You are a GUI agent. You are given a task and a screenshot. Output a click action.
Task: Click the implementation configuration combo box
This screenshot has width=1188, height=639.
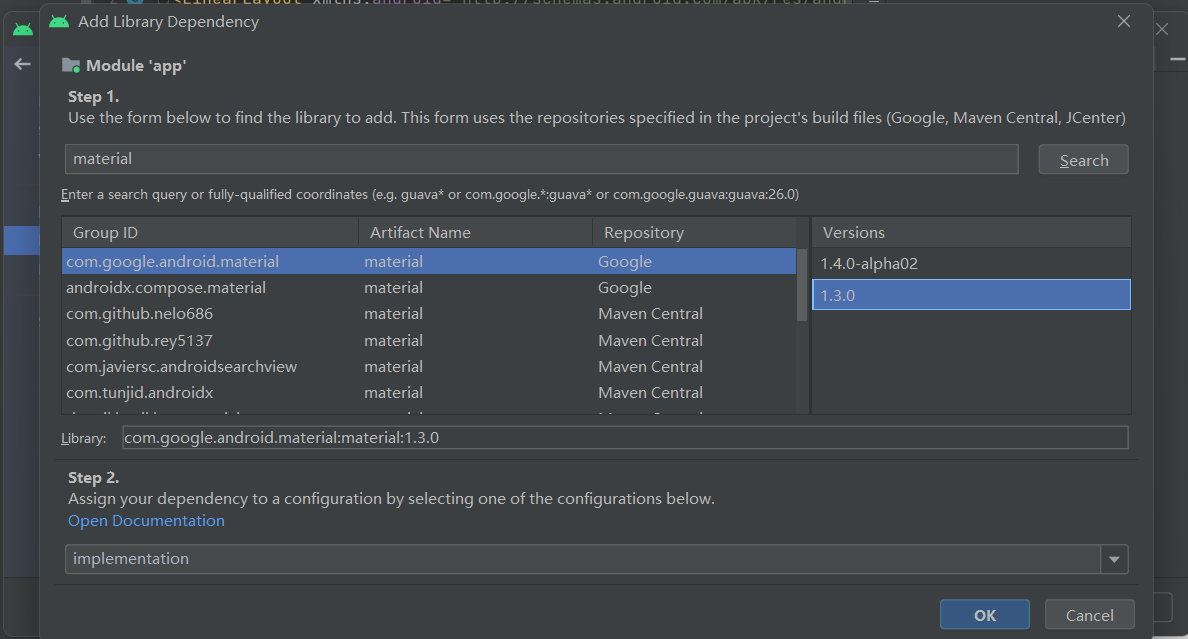[582, 559]
